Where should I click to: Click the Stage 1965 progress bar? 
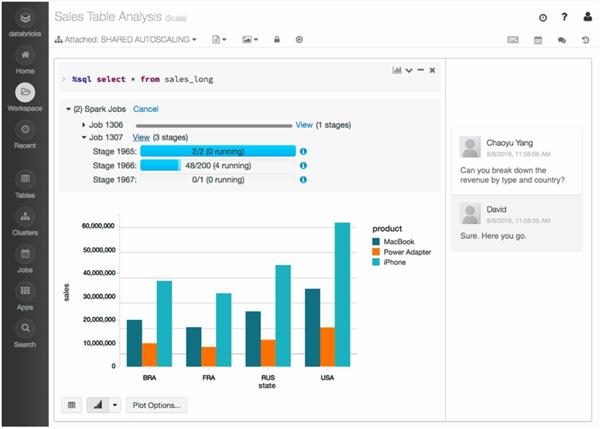tap(218, 151)
